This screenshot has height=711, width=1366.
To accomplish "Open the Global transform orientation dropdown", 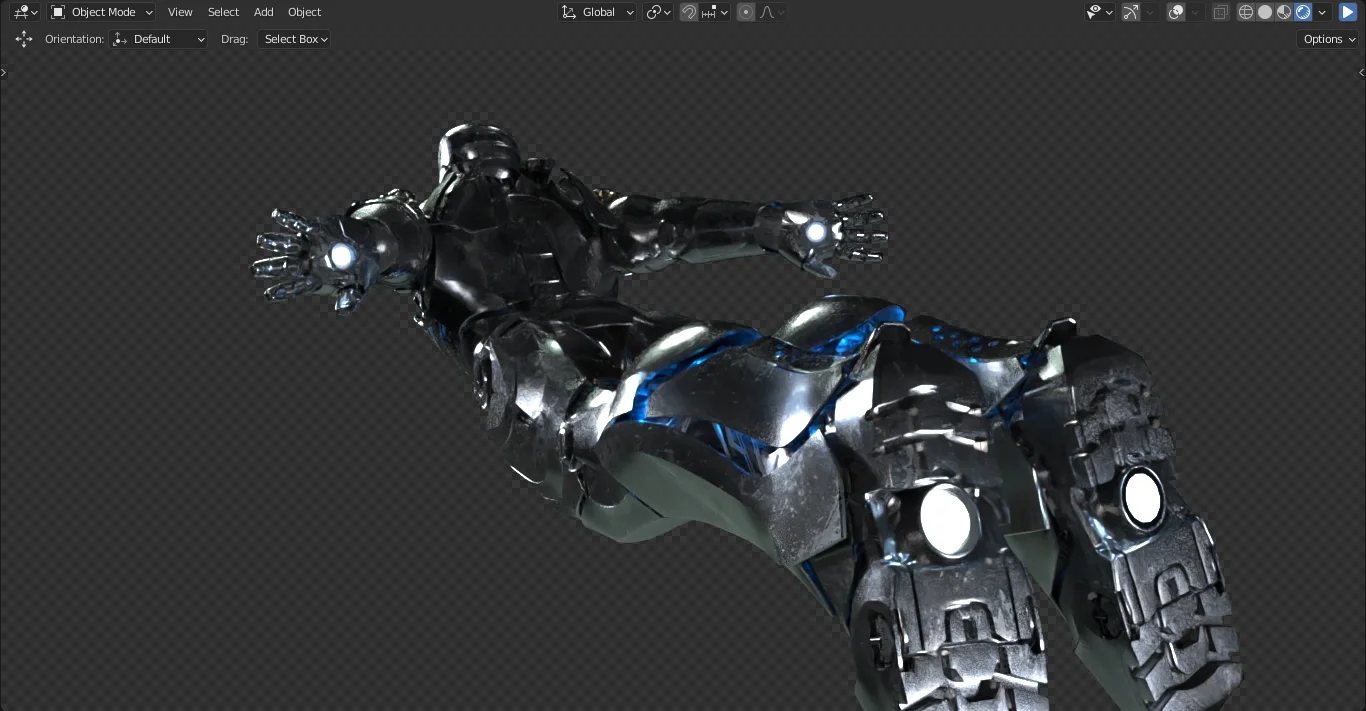I will (x=597, y=12).
